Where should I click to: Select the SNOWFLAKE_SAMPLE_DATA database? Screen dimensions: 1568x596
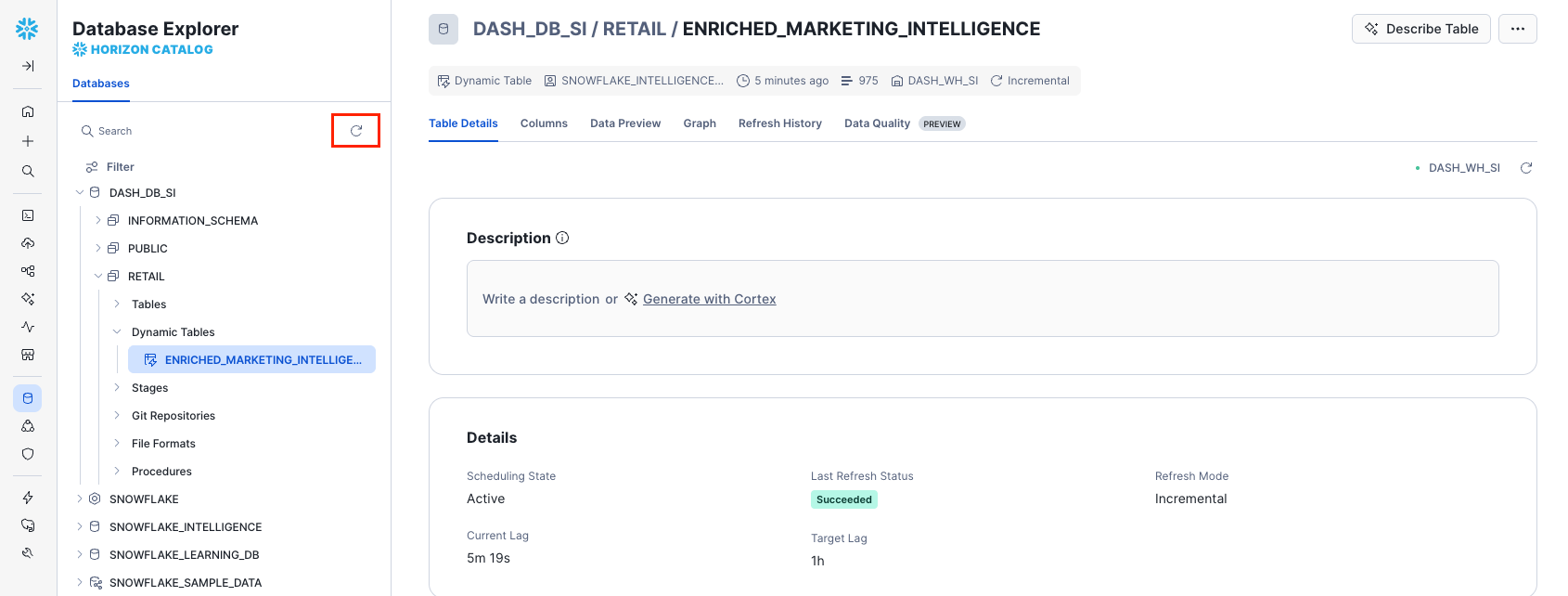coord(186,583)
